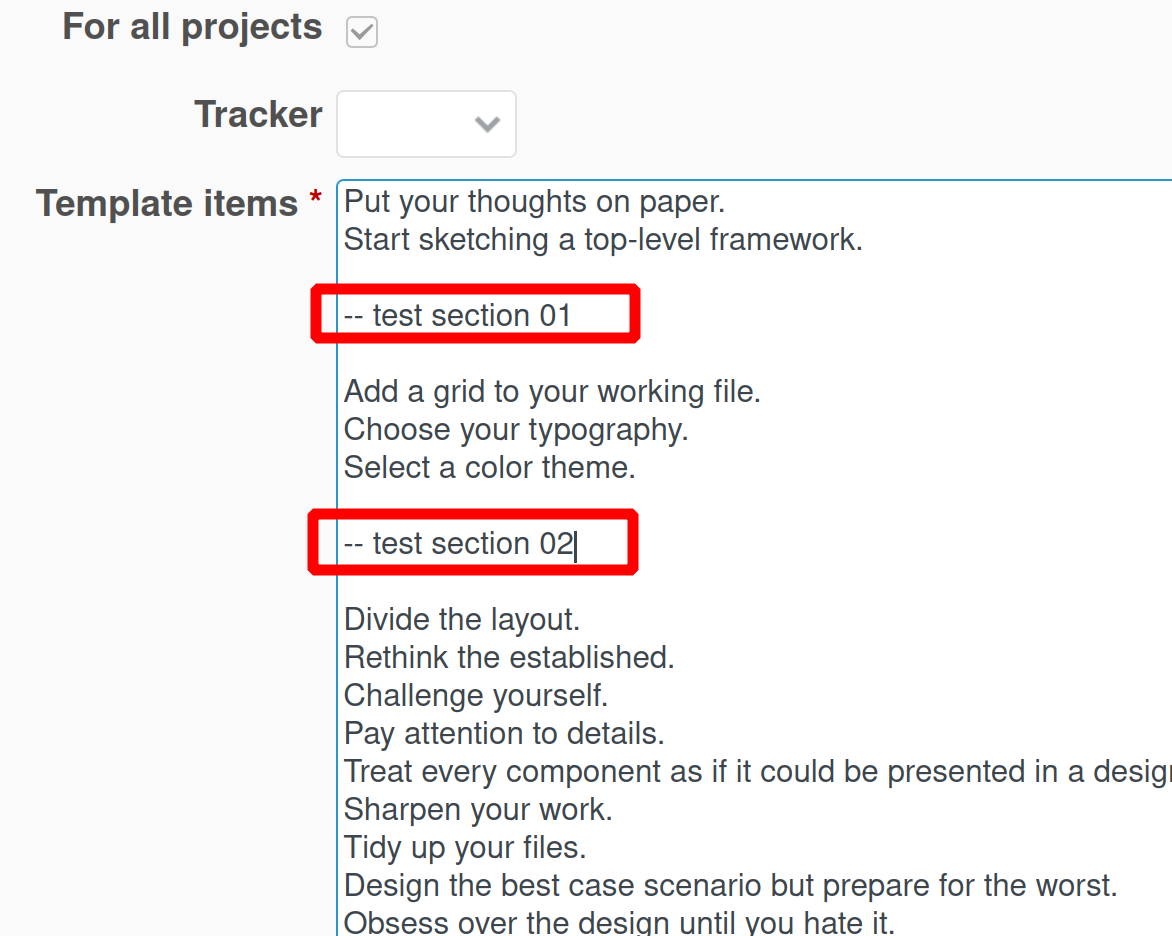This screenshot has height=936, width=1172.
Task: Click the line 'Put your thoughts on paper.'
Action: [x=532, y=201]
